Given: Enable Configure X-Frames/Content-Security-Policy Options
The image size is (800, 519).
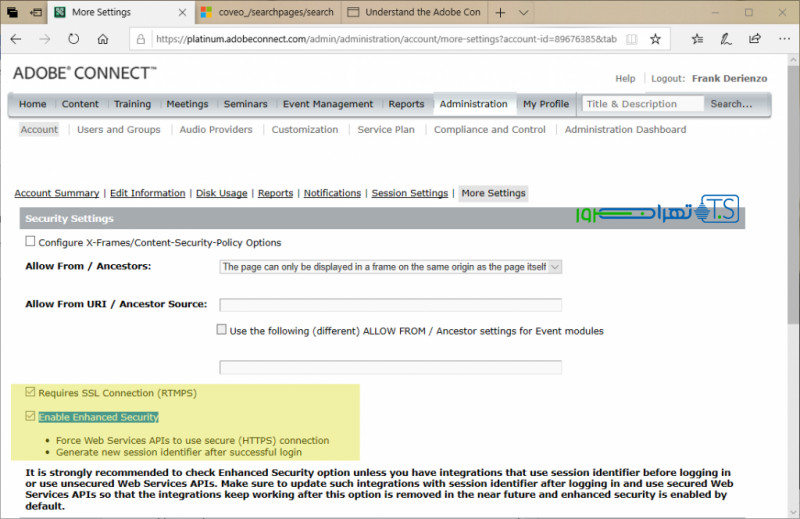Looking at the screenshot, I should [x=30, y=242].
